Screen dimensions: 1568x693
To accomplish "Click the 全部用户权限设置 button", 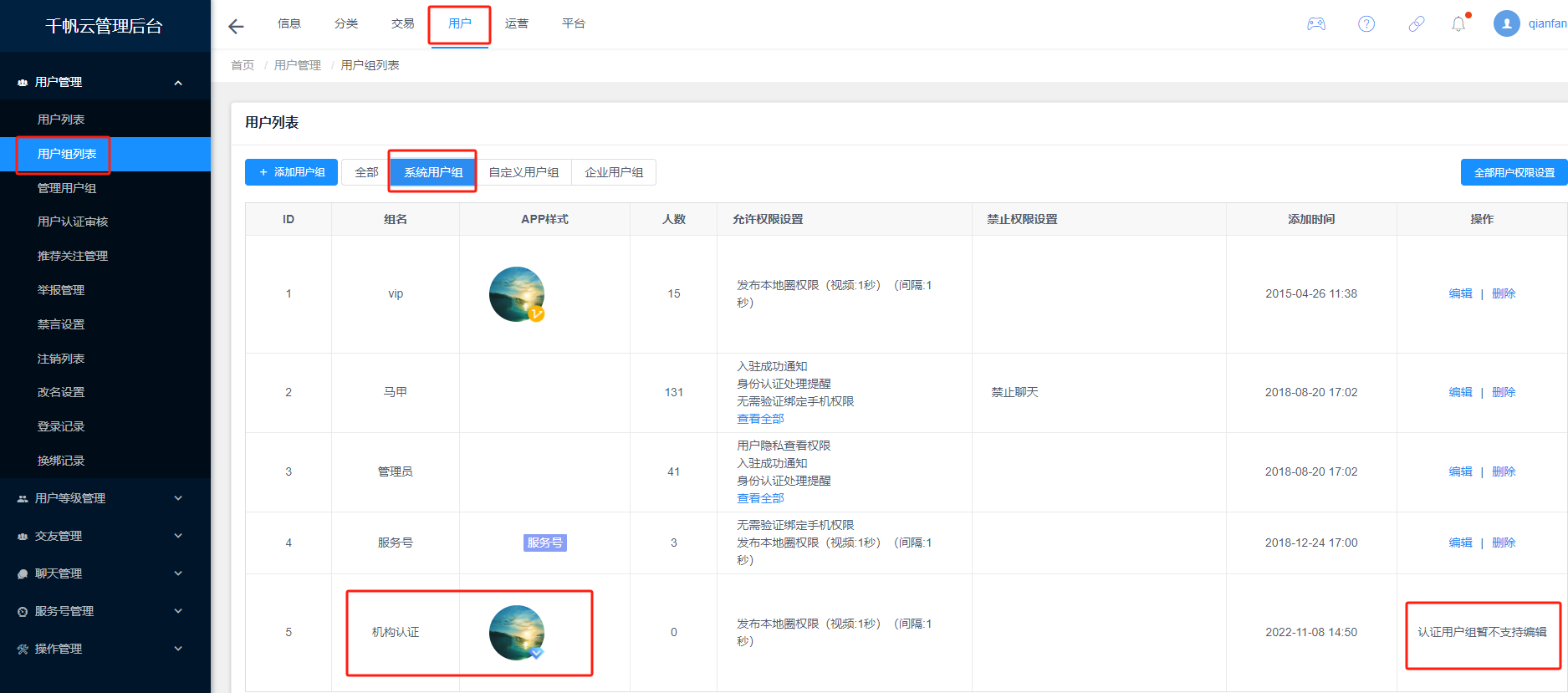I will [x=1514, y=172].
